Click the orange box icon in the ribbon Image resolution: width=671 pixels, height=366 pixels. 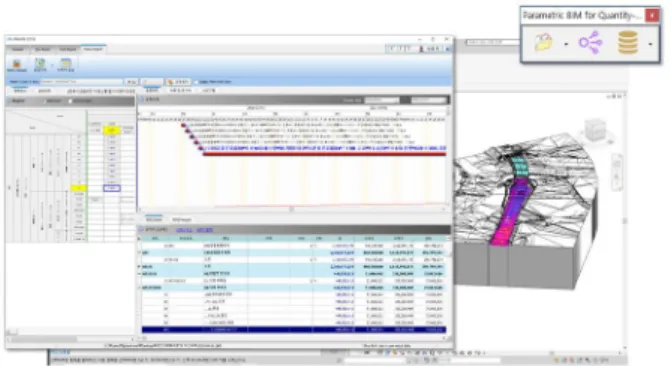(17, 64)
